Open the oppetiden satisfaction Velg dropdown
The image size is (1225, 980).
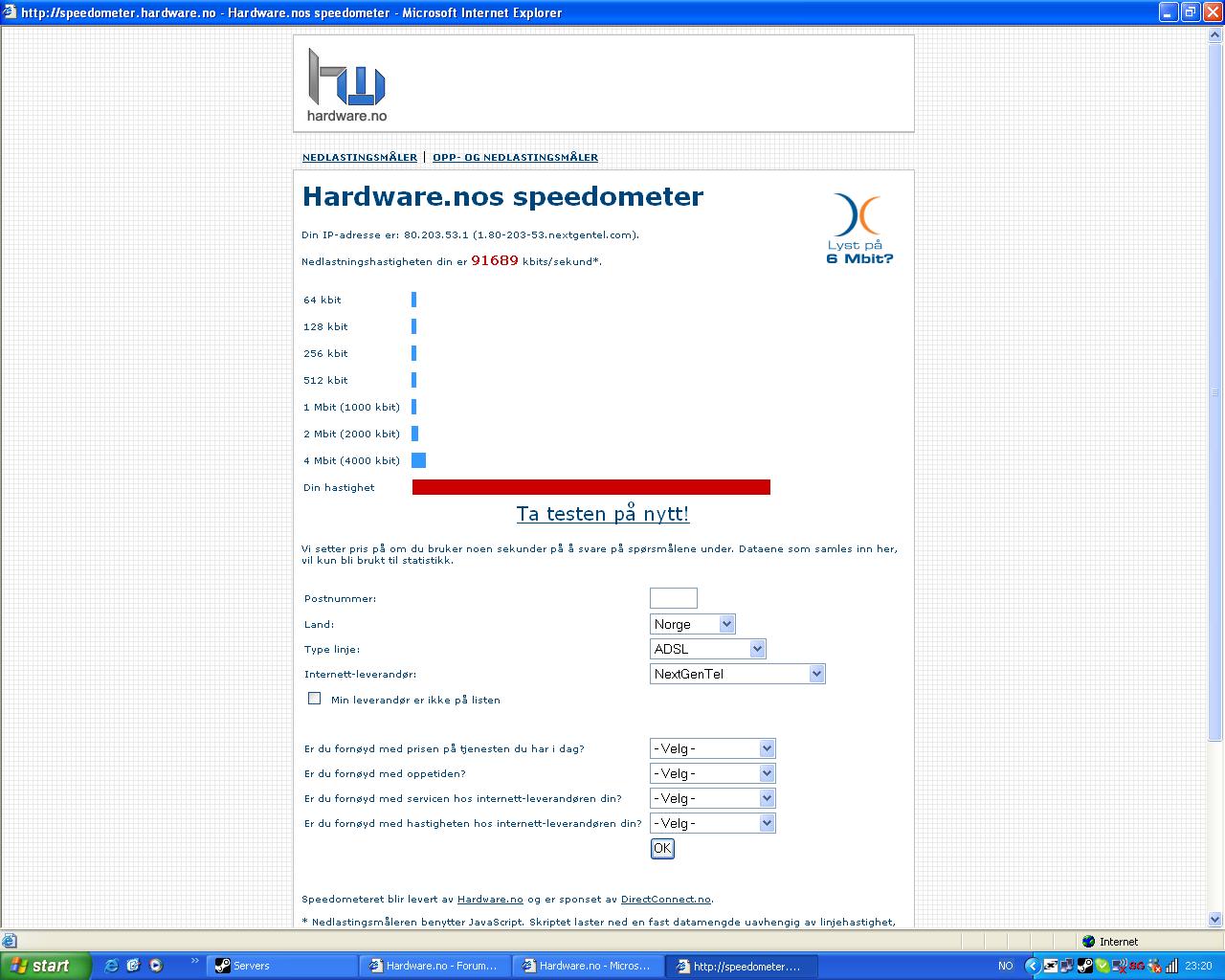coord(713,773)
